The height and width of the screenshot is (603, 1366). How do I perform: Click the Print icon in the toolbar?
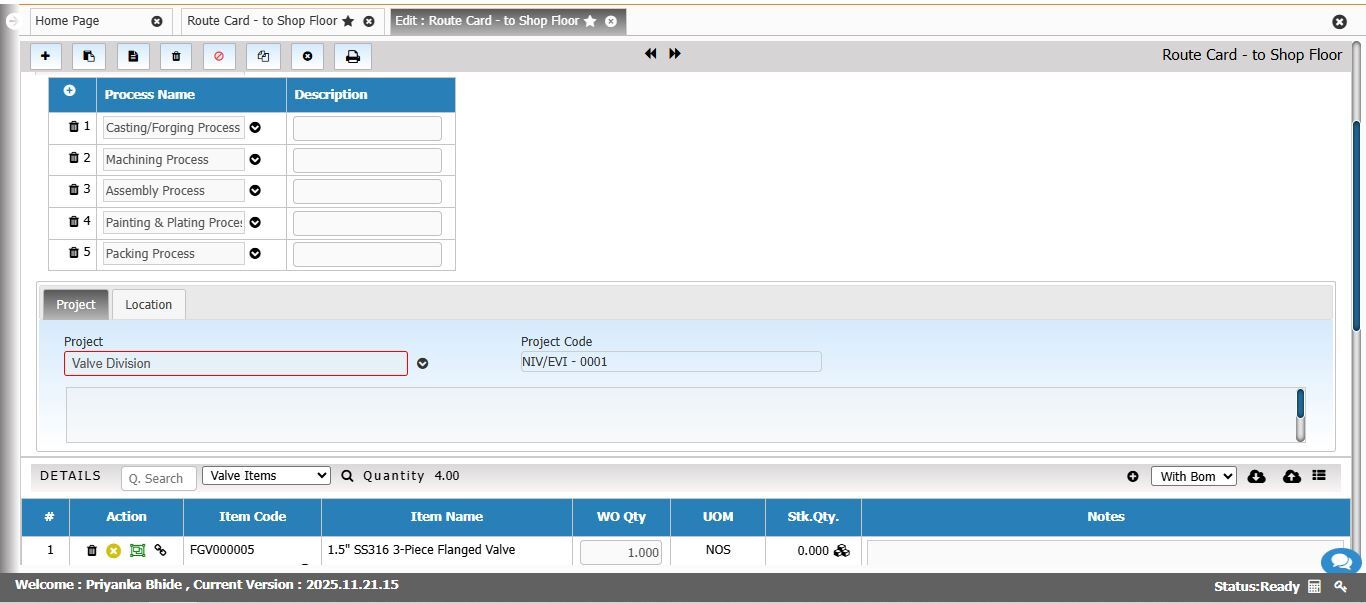tap(352, 57)
